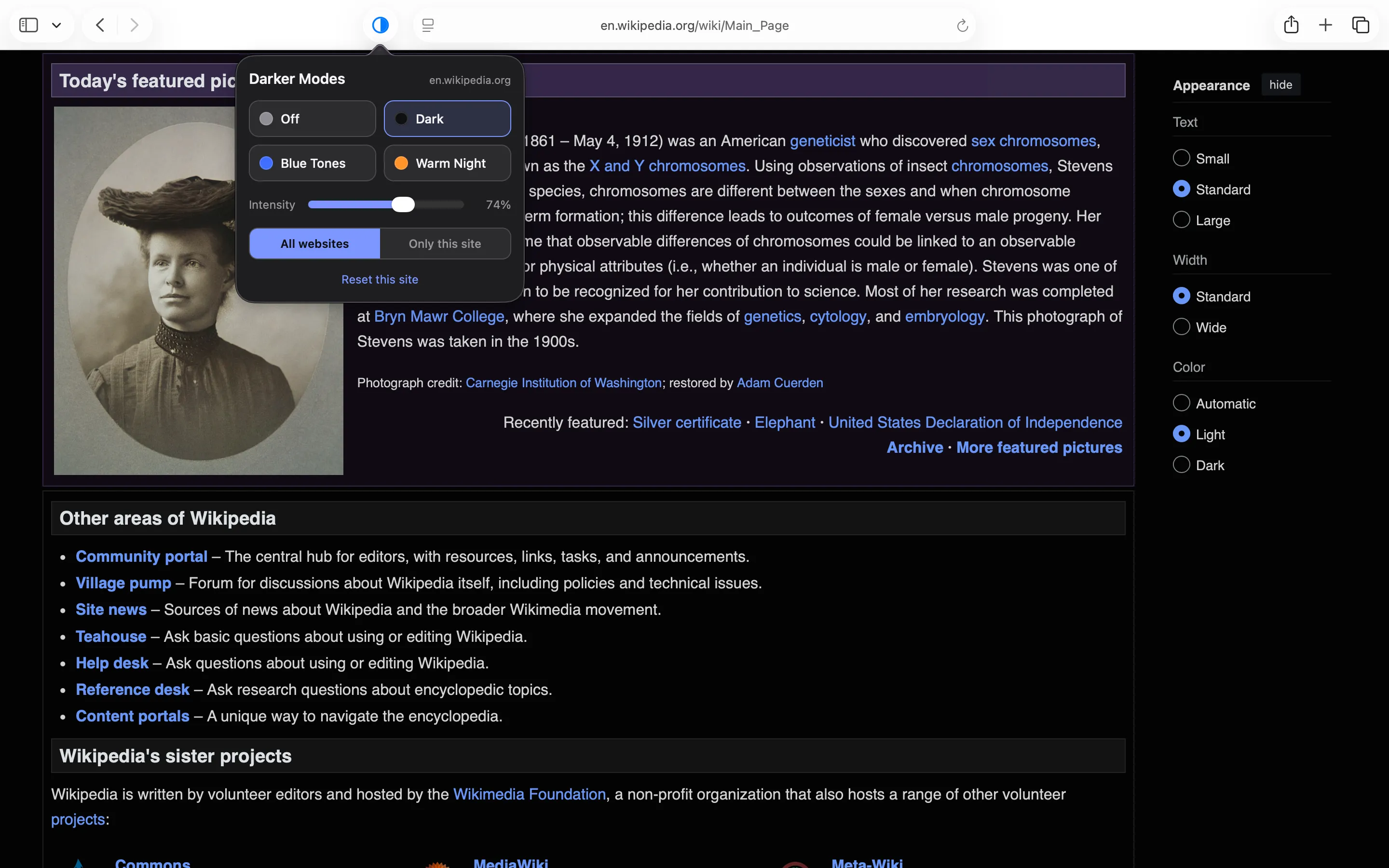Screen dimensions: 1389x868
Task: Open a new tab with plus icon
Action: [1325, 25]
